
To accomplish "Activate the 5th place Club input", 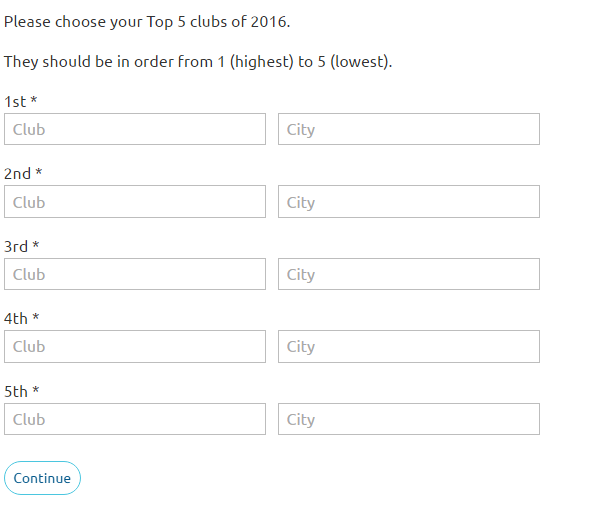I will [135, 419].
